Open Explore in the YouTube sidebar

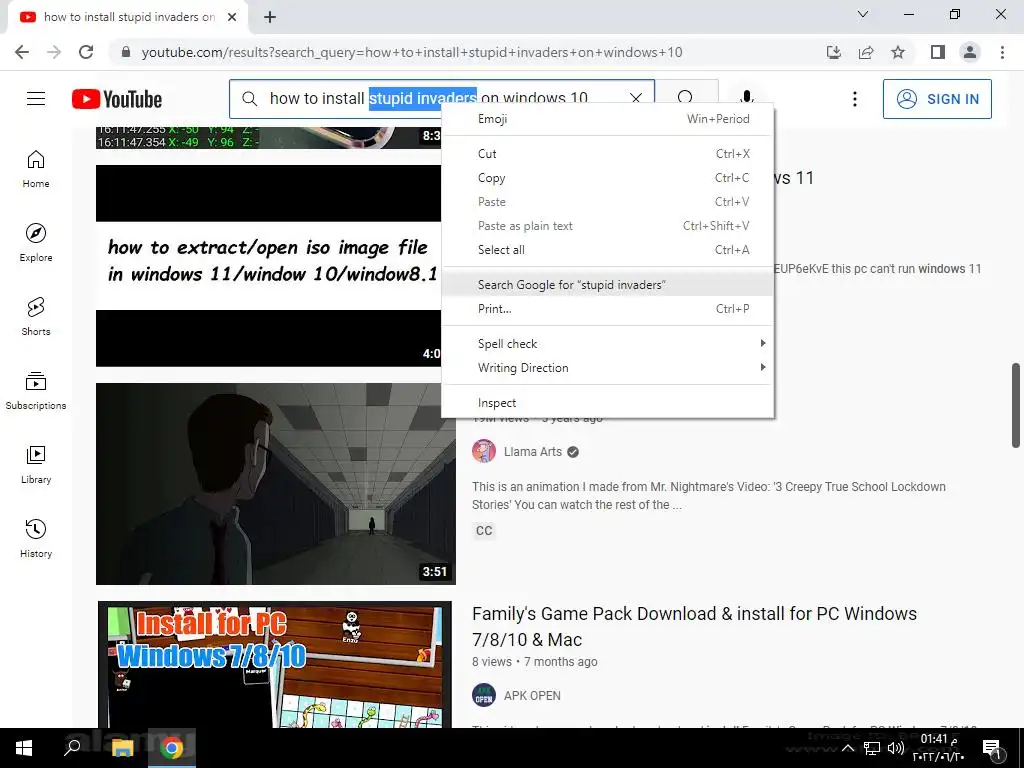(x=36, y=242)
